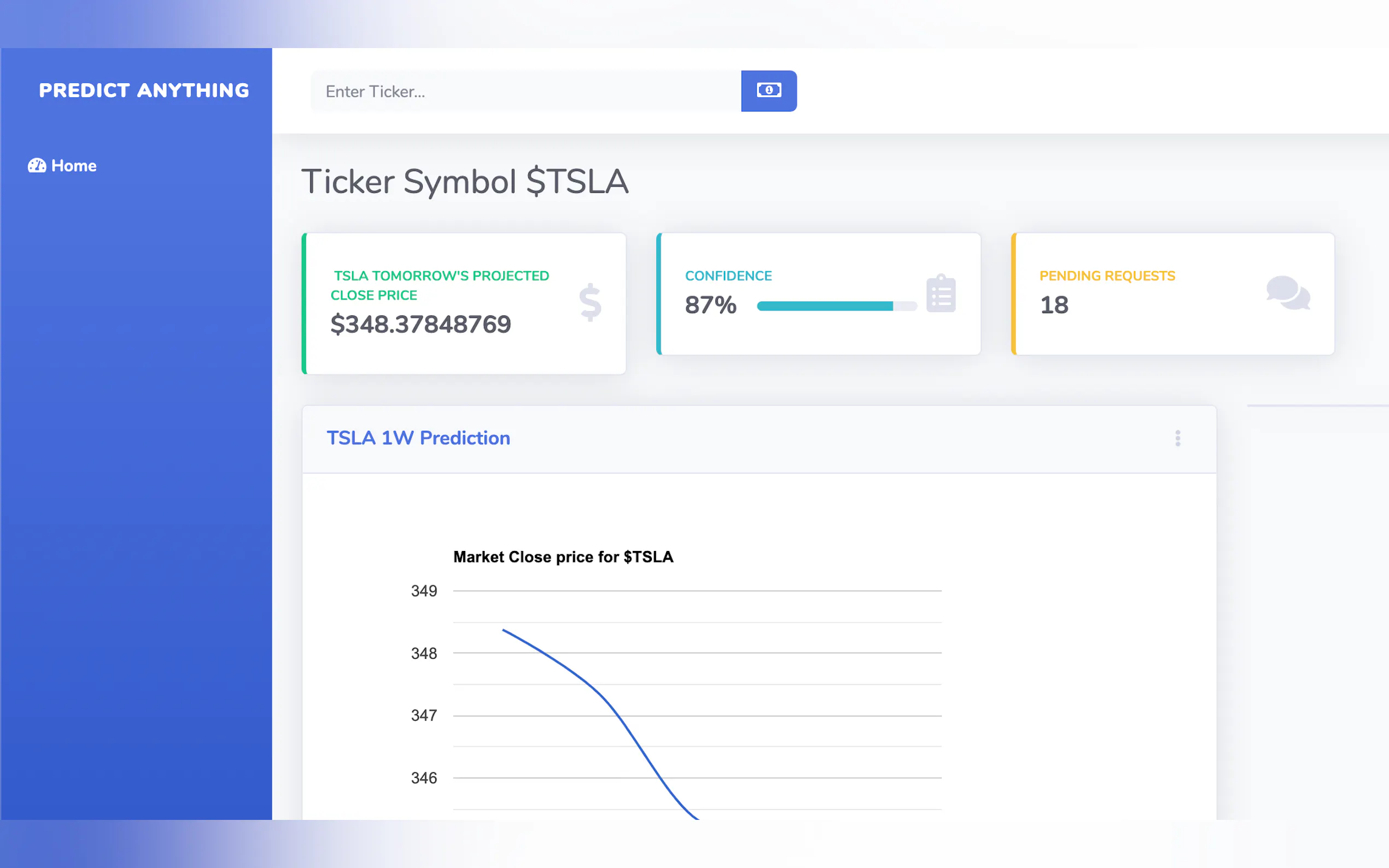Click the projected price value $348.37848769
Viewport: 1389px width, 868px height.
(421, 324)
